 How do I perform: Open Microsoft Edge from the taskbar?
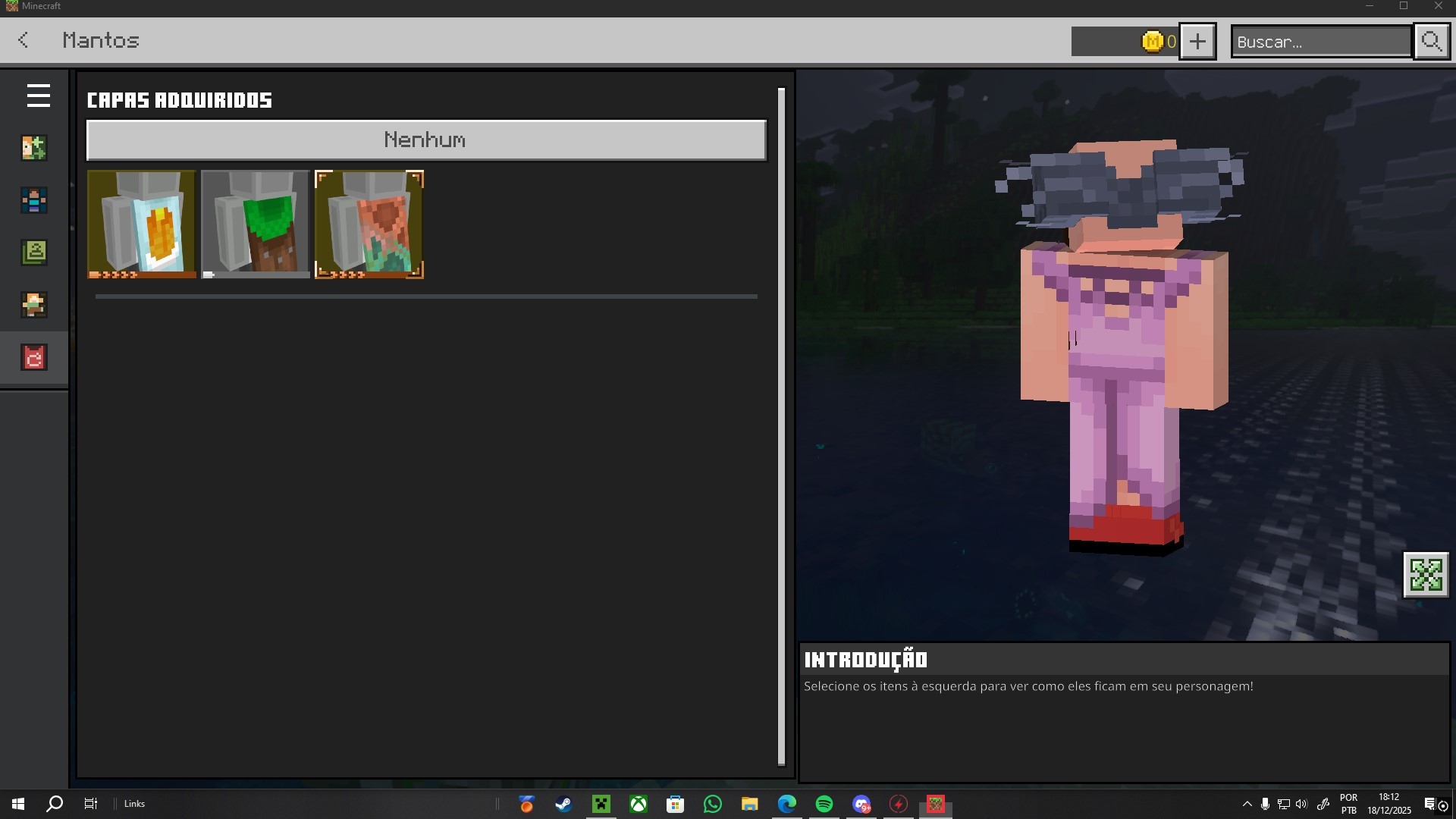click(x=787, y=804)
